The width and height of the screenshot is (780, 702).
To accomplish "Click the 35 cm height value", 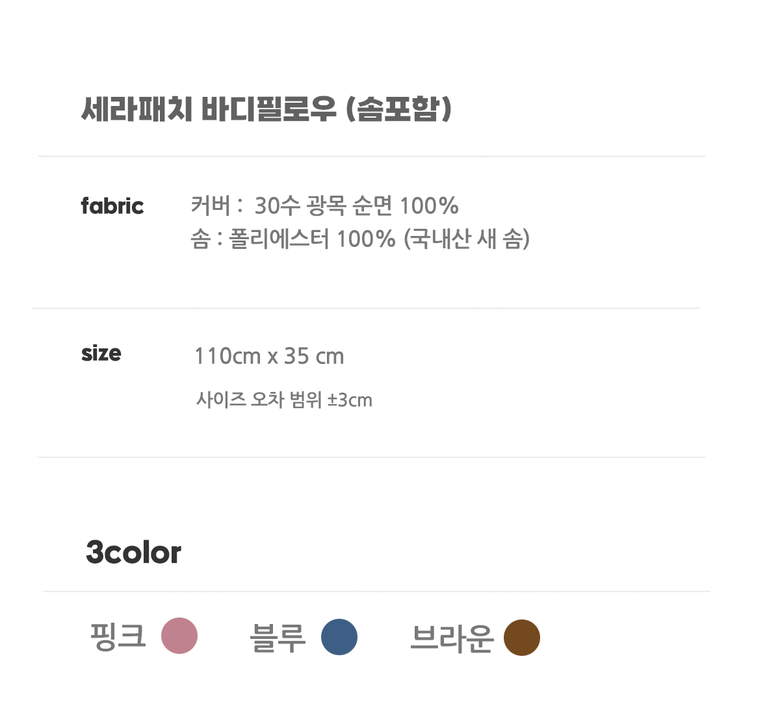I will click(314, 356).
